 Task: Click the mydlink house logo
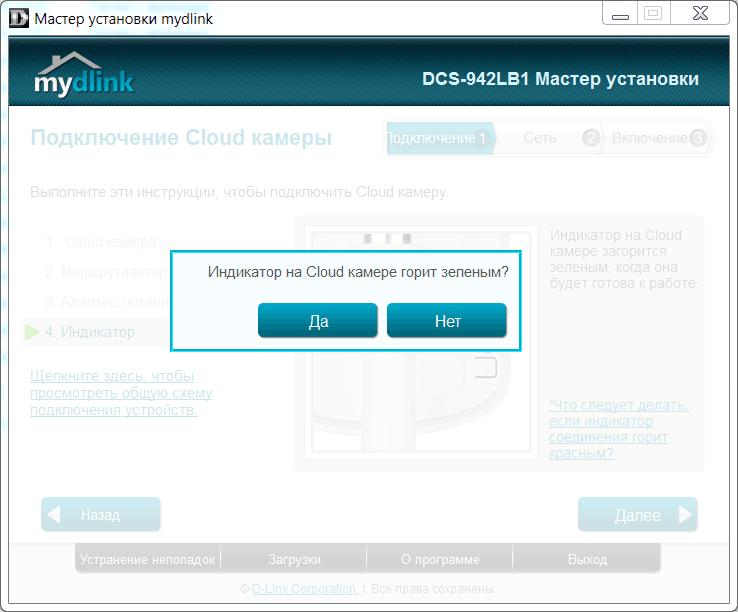click(x=84, y=73)
